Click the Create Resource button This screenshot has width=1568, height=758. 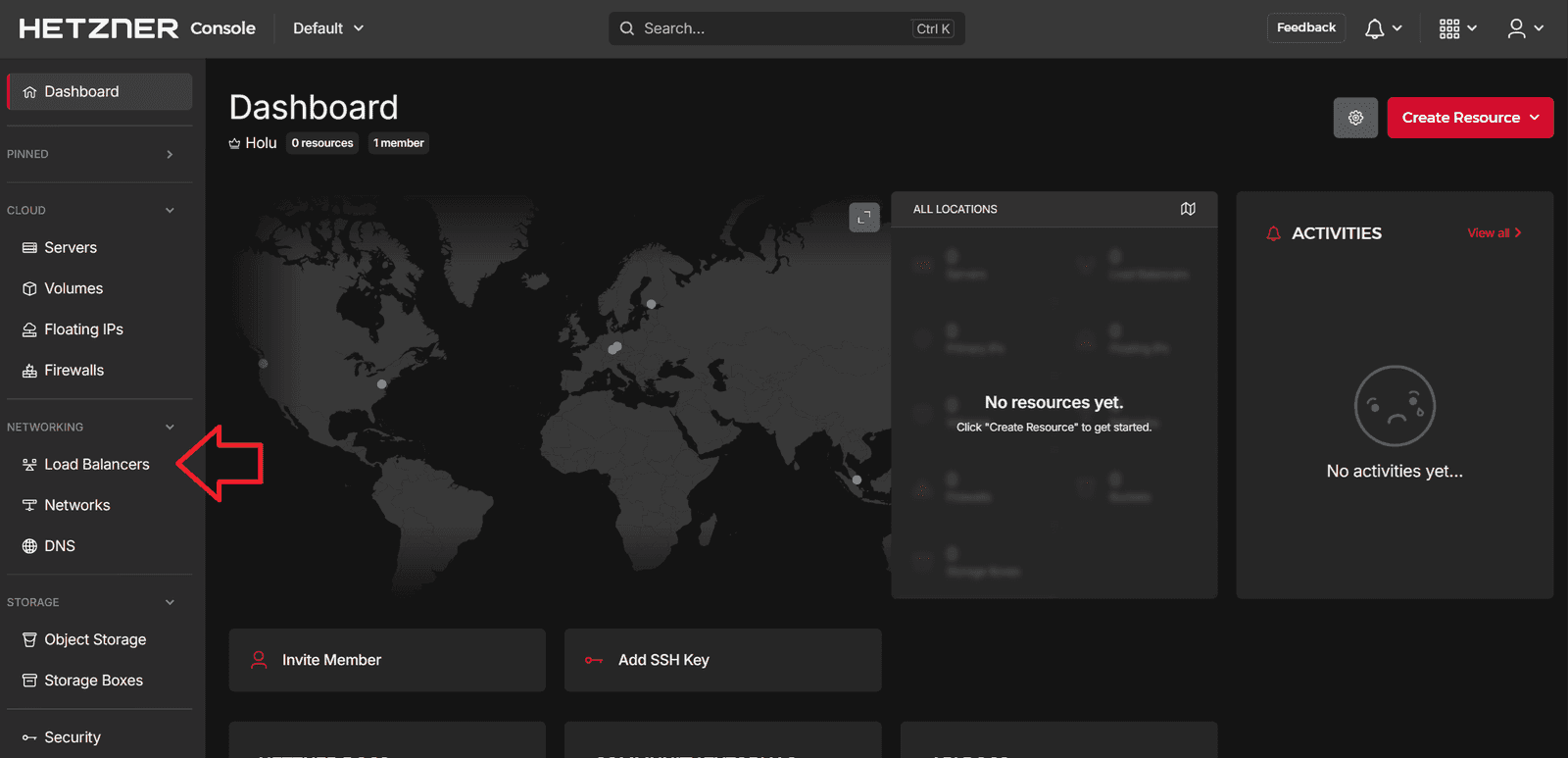(x=1469, y=118)
